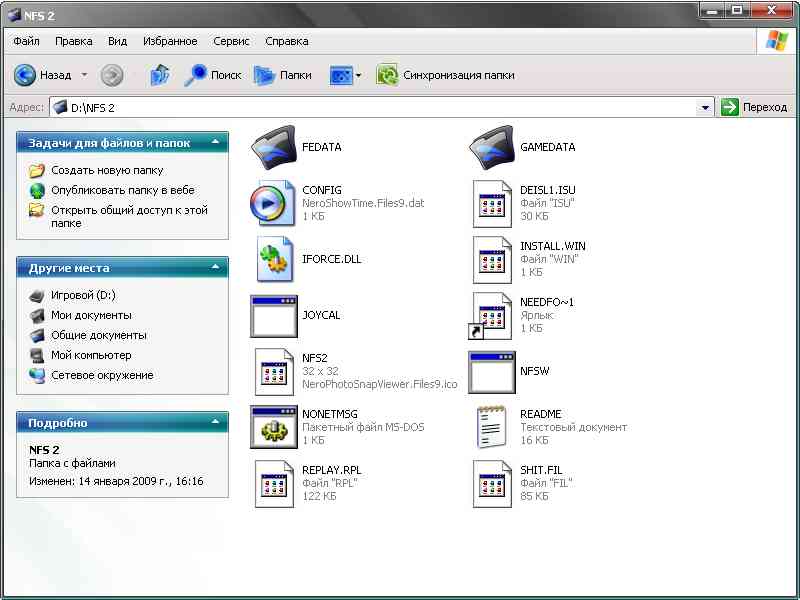Screen dimensions: 800x600
Task: Close the NFS 2 window
Action: pyautogui.click(x=771, y=10)
